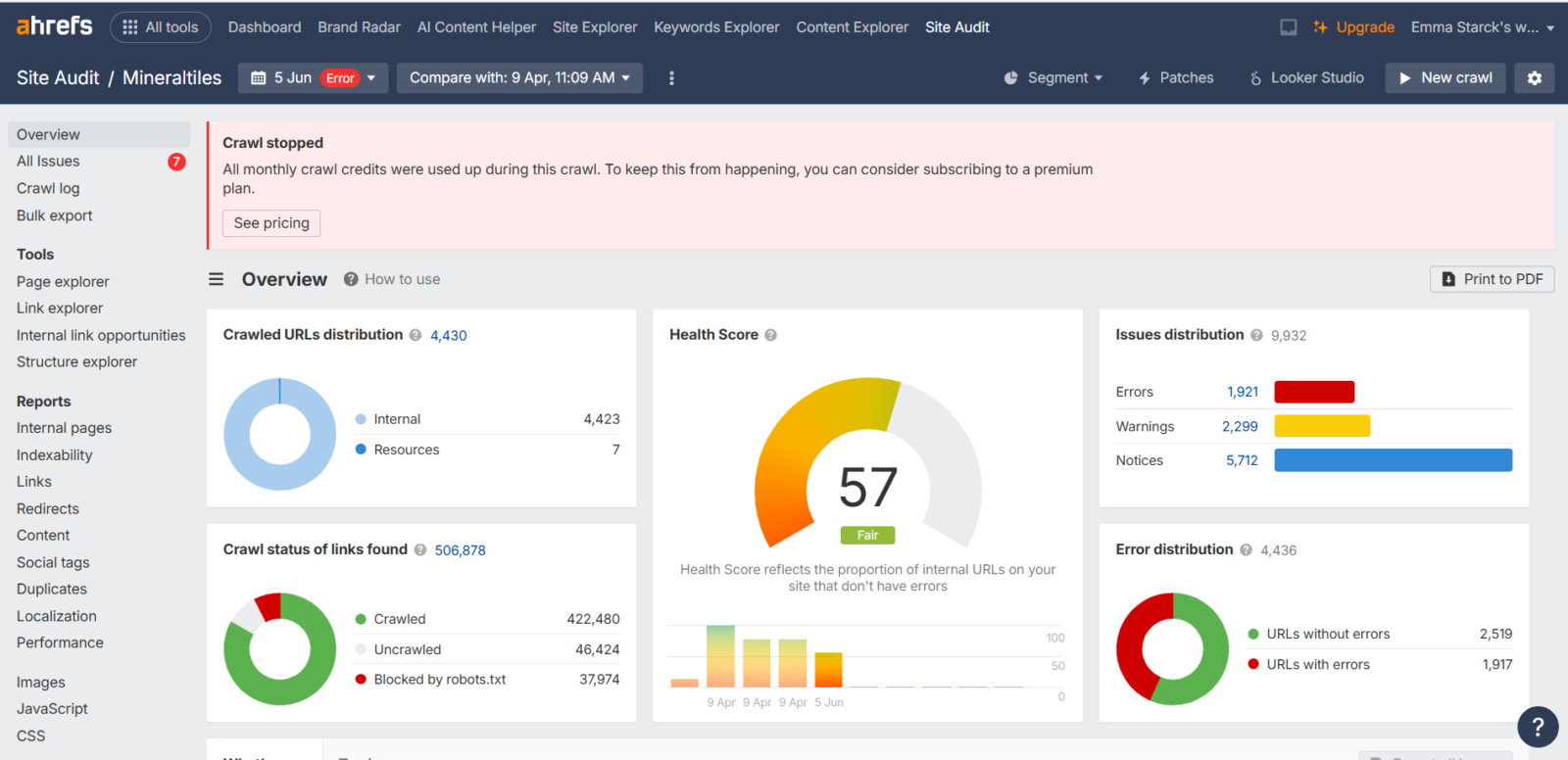Open Internal pages report
Screen dimensions: 1568x760
pos(64,428)
